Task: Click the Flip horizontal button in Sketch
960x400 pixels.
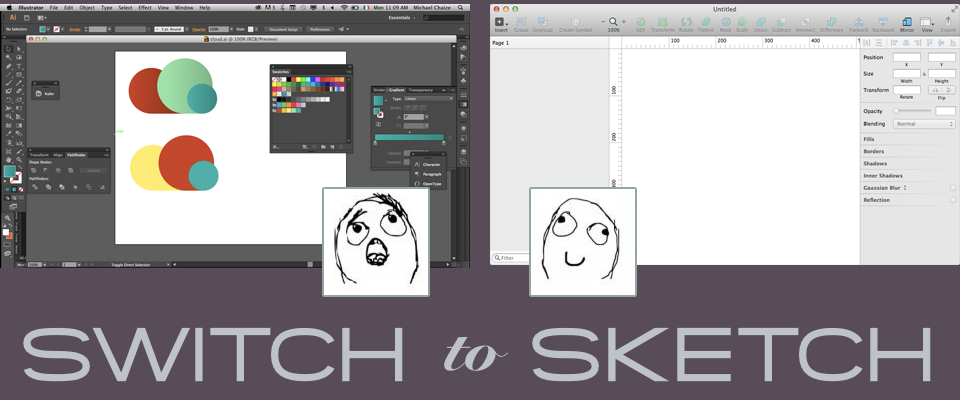Action: (935, 90)
